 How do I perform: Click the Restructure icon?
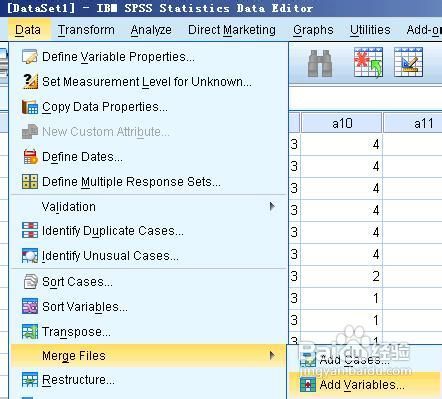coord(30,380)
